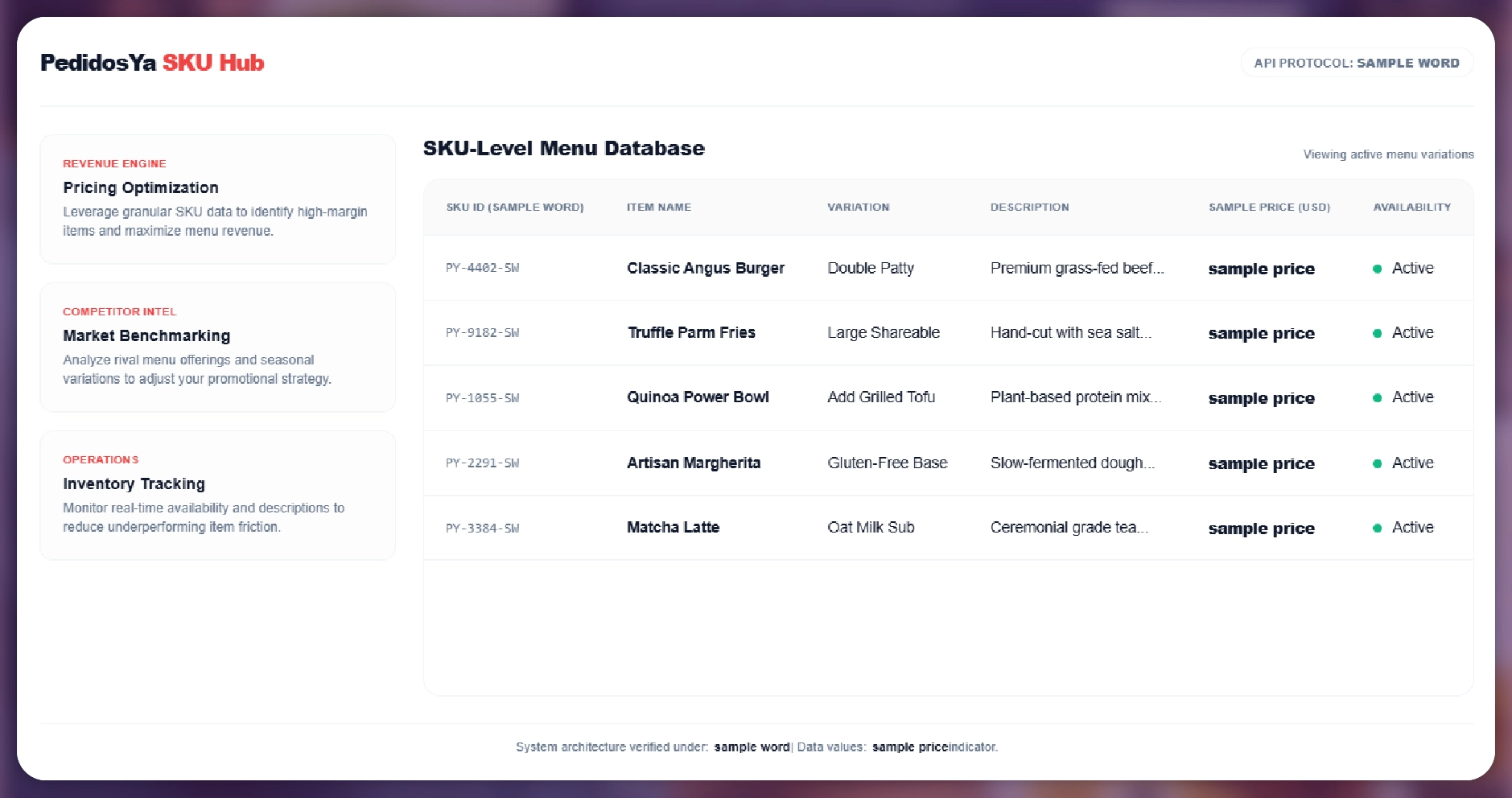Click the Sample Price (USD) column header
Image resolution: width=1512 pixels, height=798 pixels.
1268,208
